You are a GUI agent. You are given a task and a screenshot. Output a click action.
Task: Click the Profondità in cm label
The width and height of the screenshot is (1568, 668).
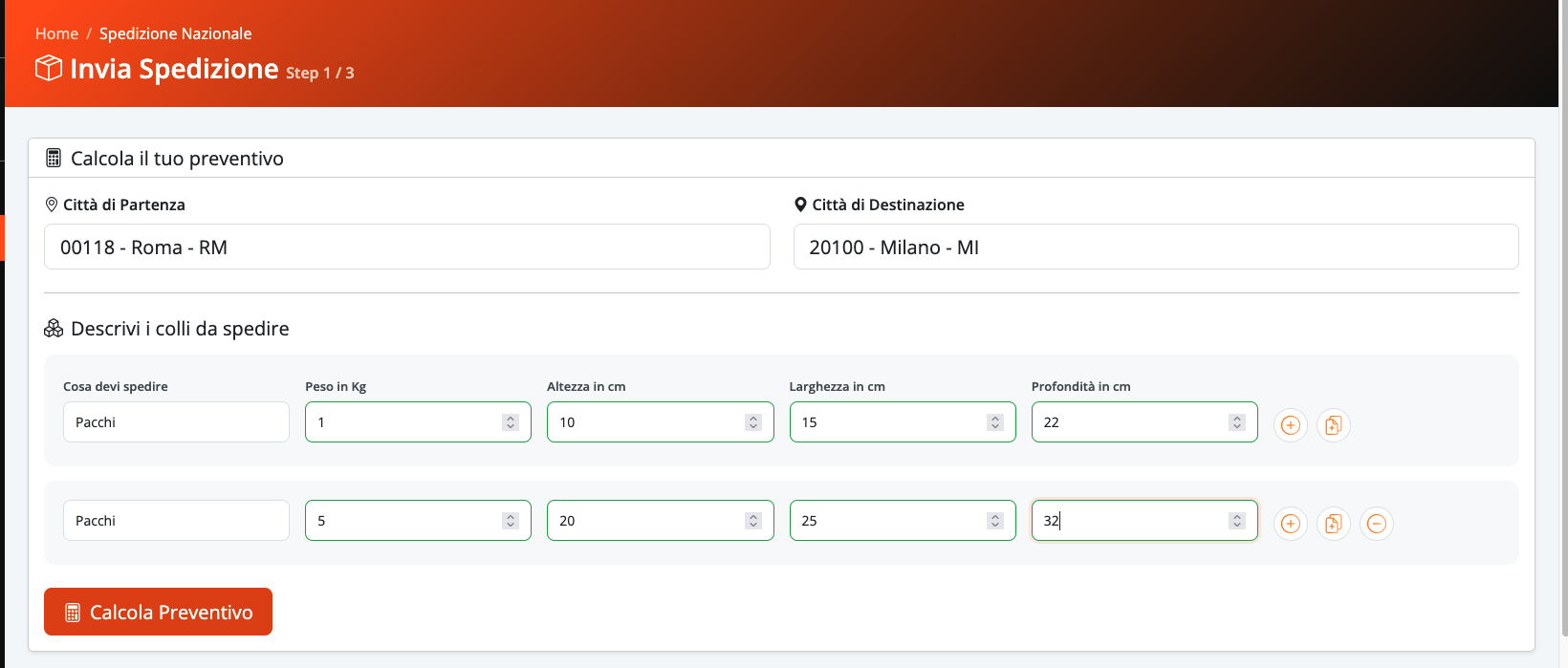(1081, 386)
